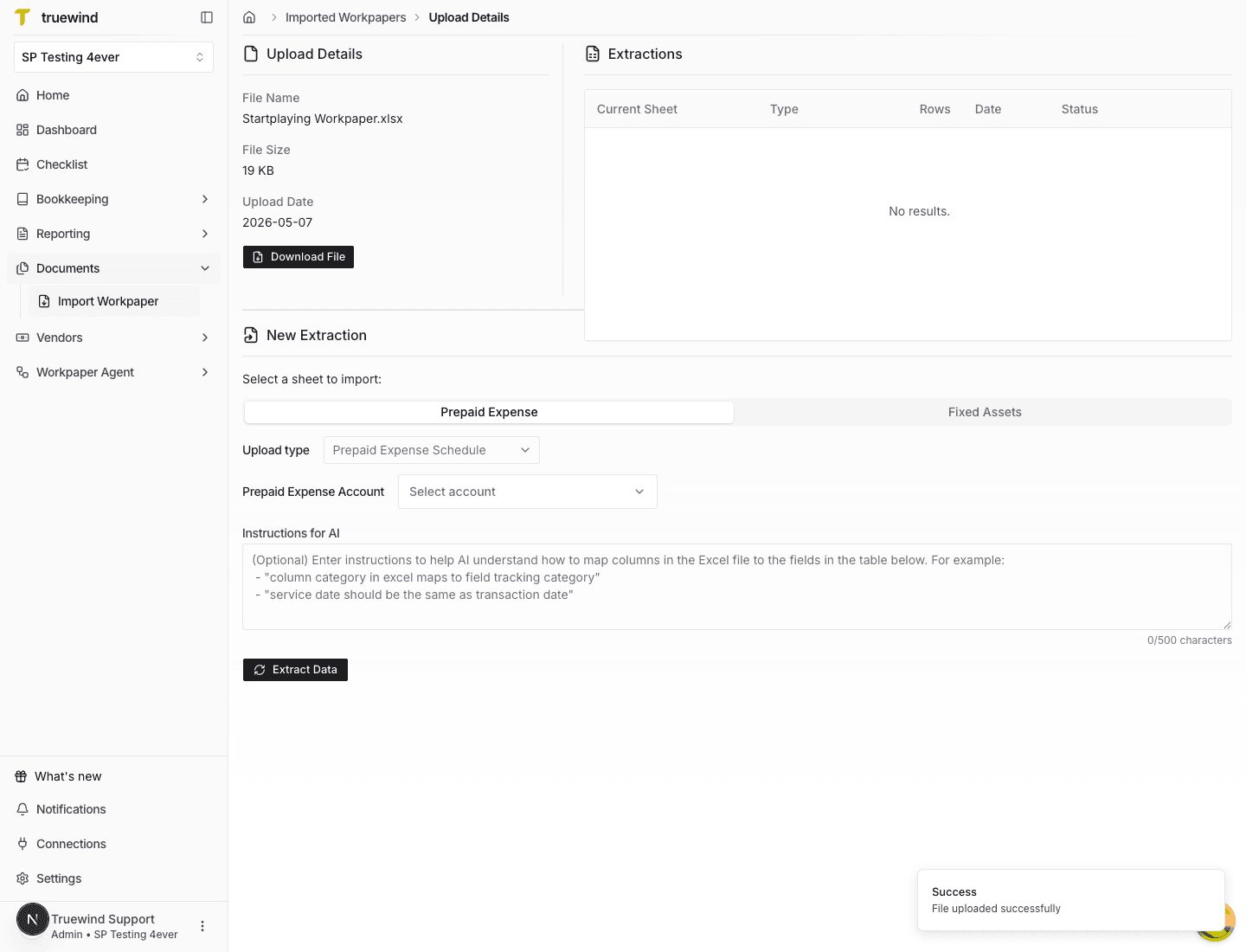The image size is (1246, 952).
Task: Click the Type column header
Action: (x=784, y=109)
